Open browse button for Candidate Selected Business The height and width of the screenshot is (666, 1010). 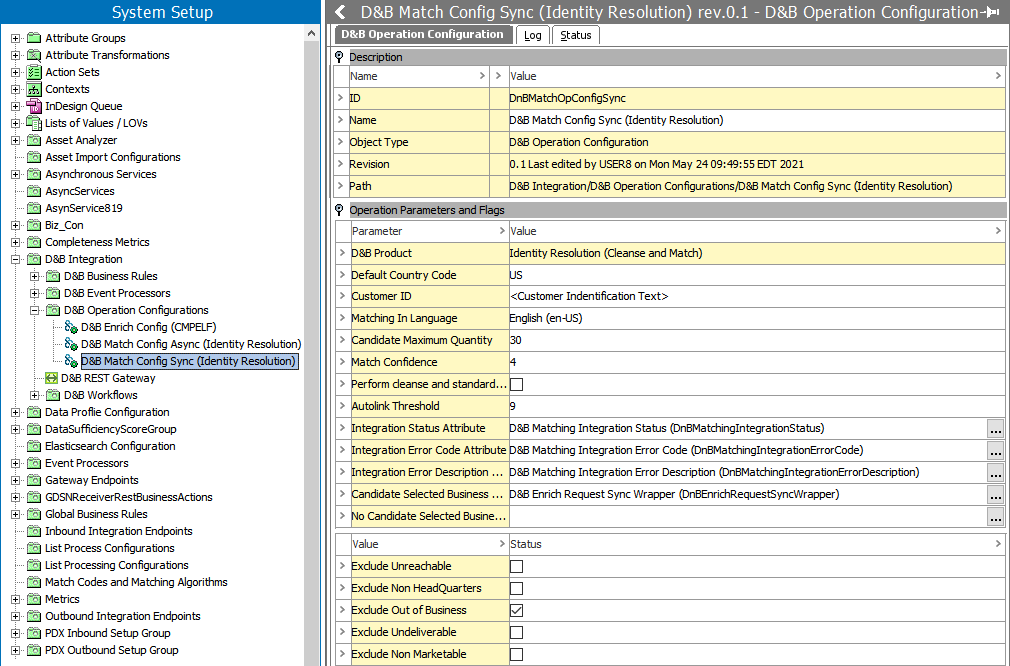coord(995,494)
